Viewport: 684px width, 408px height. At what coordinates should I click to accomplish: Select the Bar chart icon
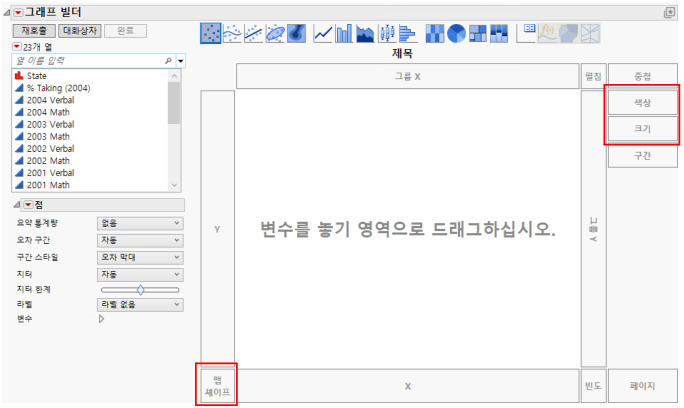(344, 34)
